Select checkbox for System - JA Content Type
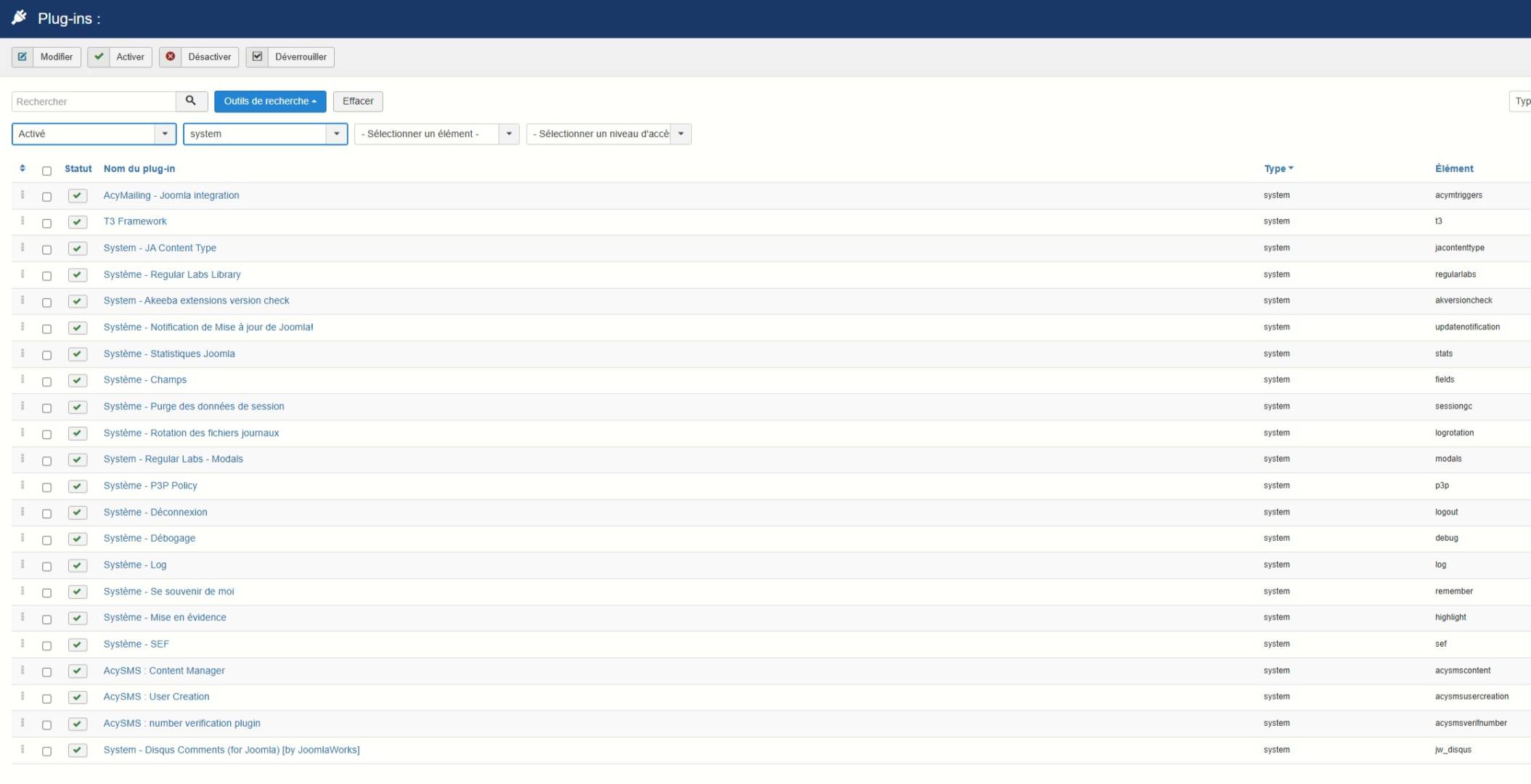 (46, 250)
